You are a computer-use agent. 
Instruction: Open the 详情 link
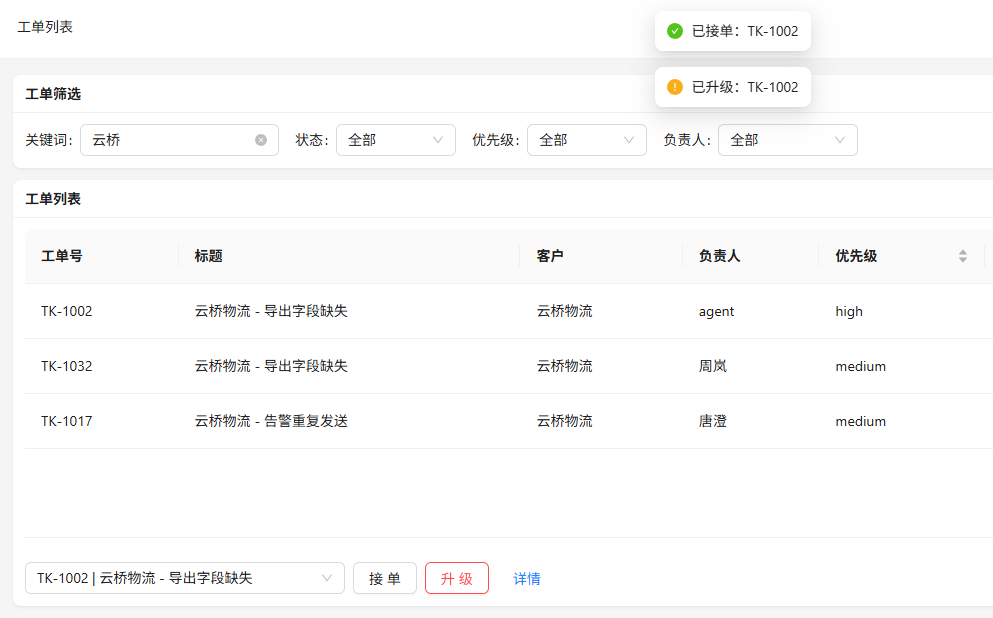coord(527,579)
